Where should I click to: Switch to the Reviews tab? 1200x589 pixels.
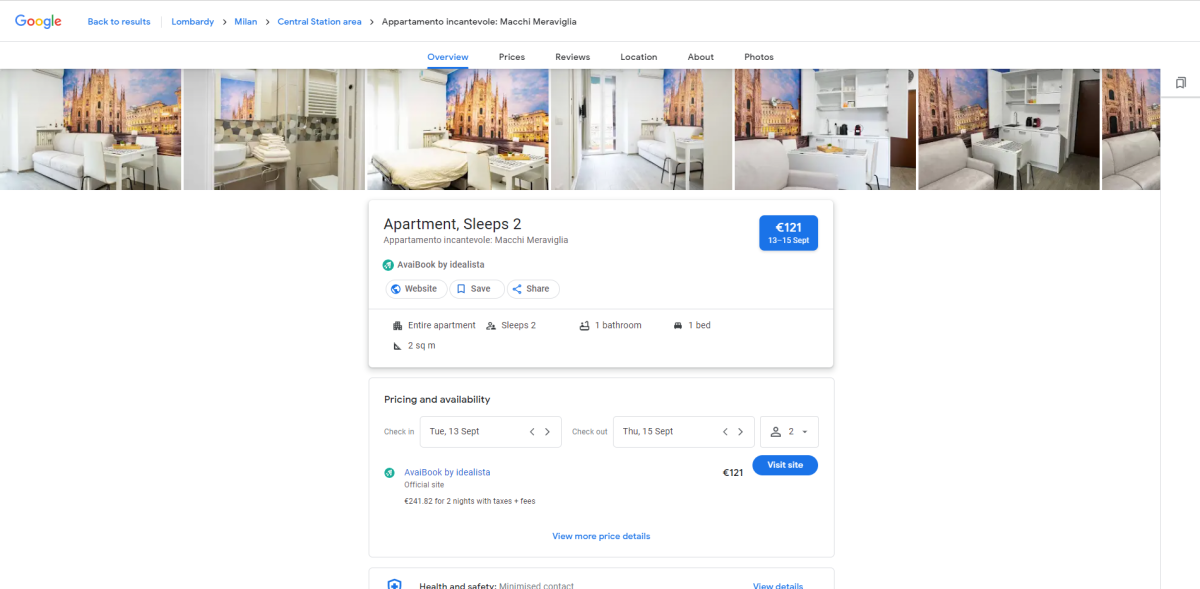pyautogui.click(x=572, y=57)
